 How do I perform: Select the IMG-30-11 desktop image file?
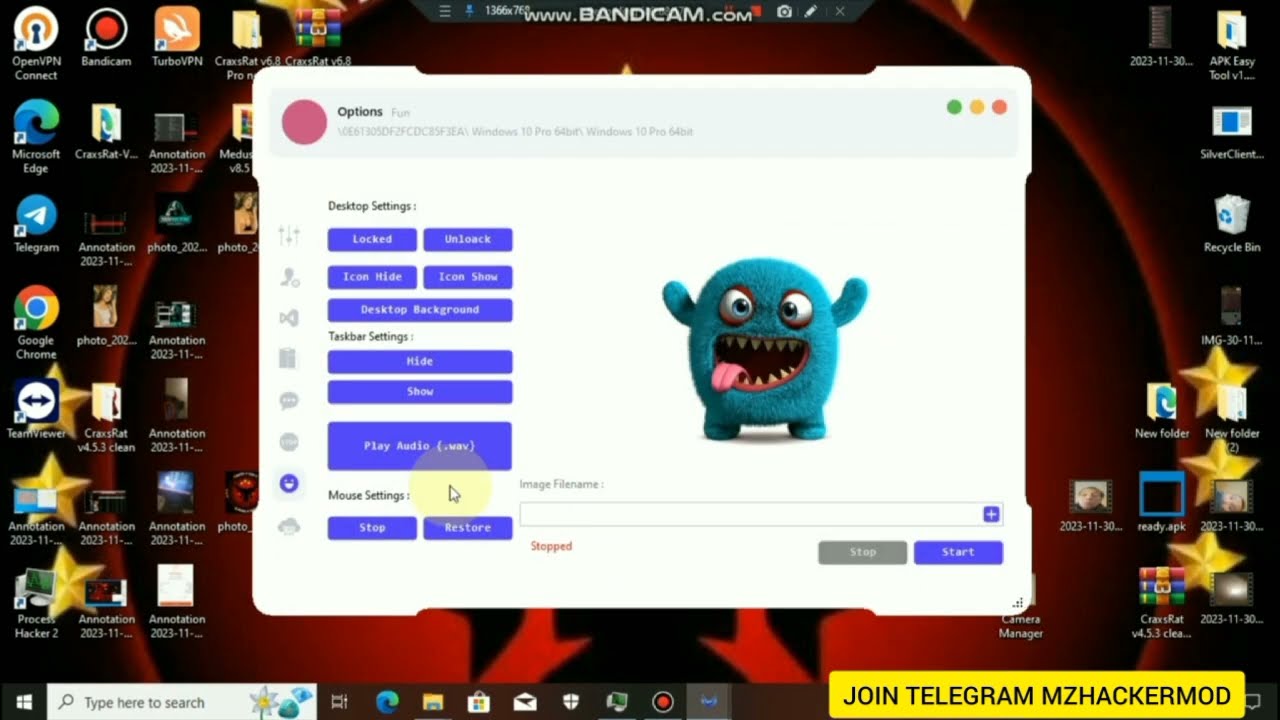click(1232, 317)
